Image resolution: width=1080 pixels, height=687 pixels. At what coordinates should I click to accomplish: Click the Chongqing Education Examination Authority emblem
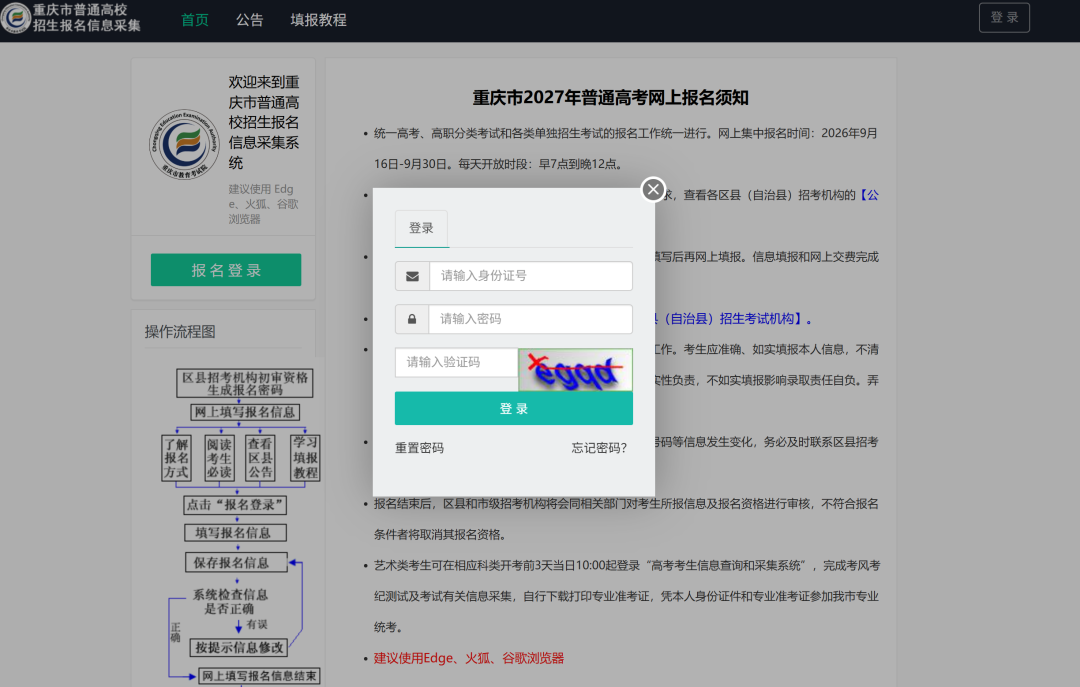[184, 145]
